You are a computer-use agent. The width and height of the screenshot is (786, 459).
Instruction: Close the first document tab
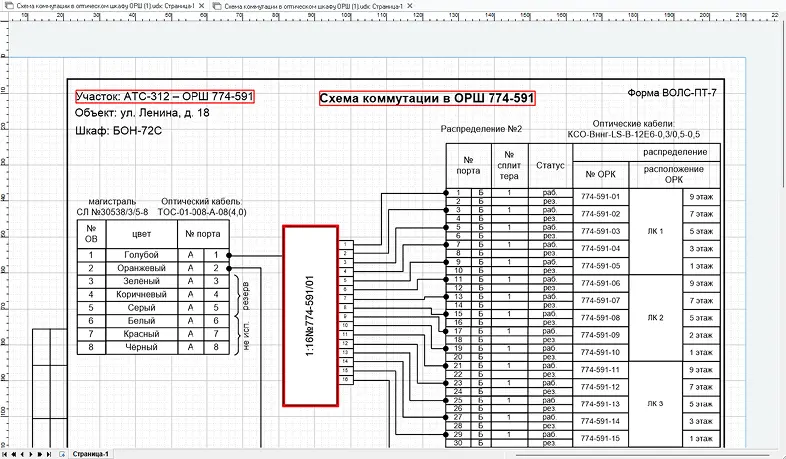tap(202, 5)
